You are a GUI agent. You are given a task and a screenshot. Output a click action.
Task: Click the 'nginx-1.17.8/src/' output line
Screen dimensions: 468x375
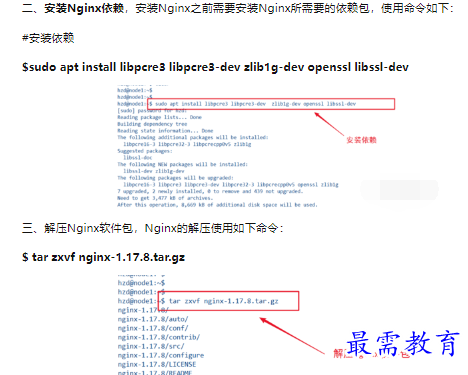coord(151,346)
